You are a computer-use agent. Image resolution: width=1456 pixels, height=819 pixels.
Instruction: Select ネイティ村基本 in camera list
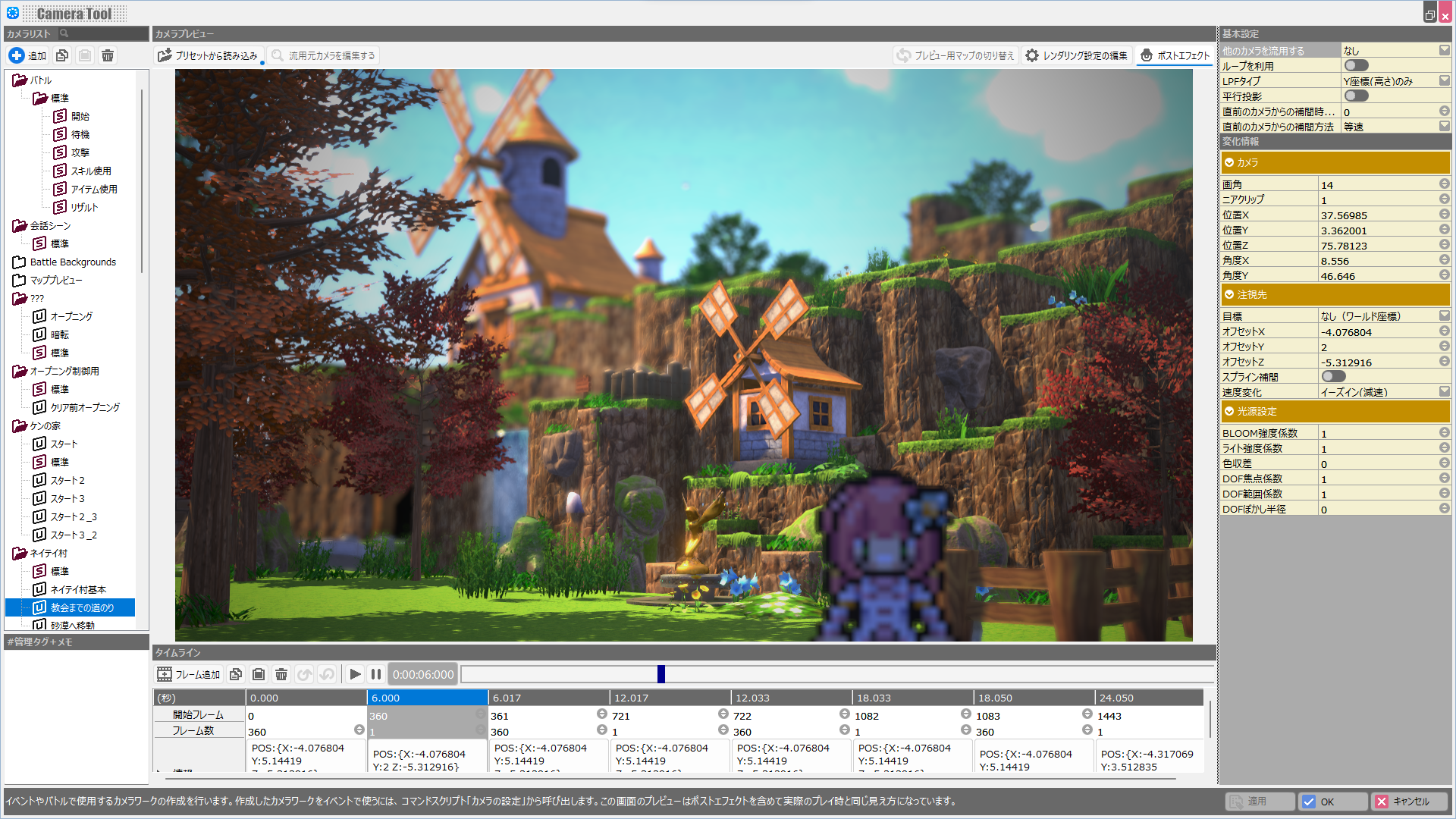click(78, 589)
